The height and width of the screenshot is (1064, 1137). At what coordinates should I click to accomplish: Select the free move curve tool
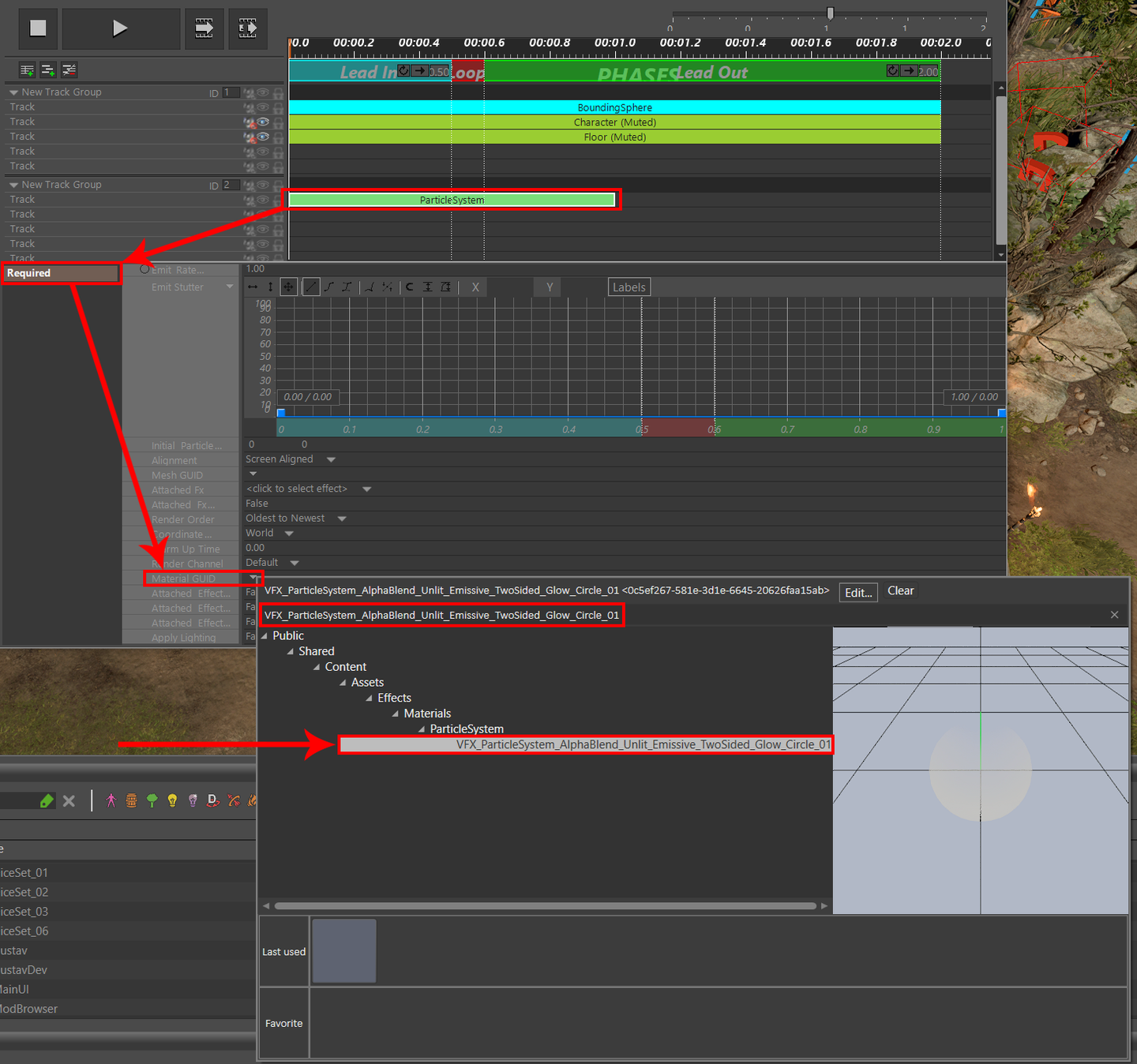(x=288, y=287)
